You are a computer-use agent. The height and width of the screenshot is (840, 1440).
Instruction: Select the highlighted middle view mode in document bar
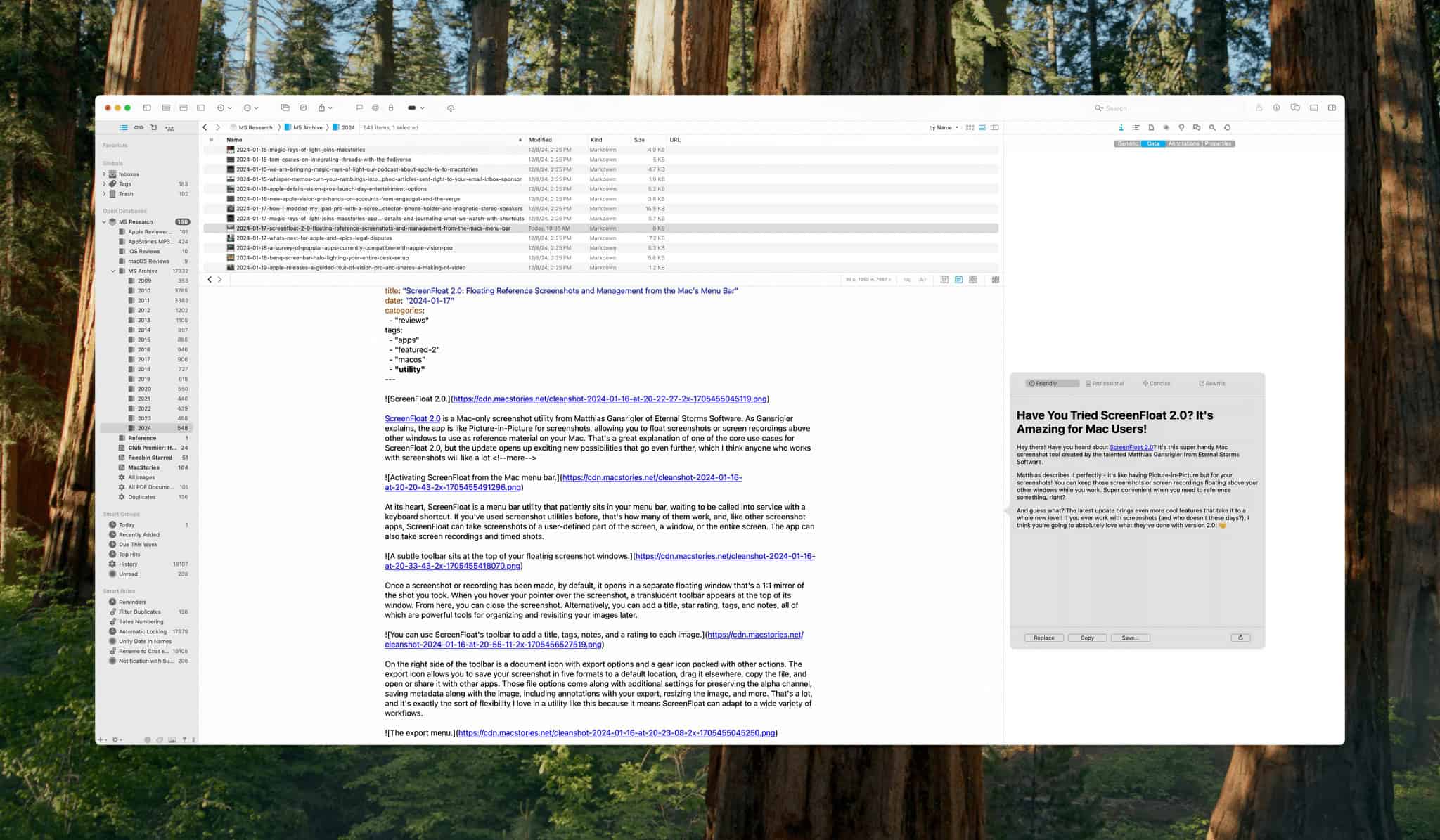tap(958, 280)
